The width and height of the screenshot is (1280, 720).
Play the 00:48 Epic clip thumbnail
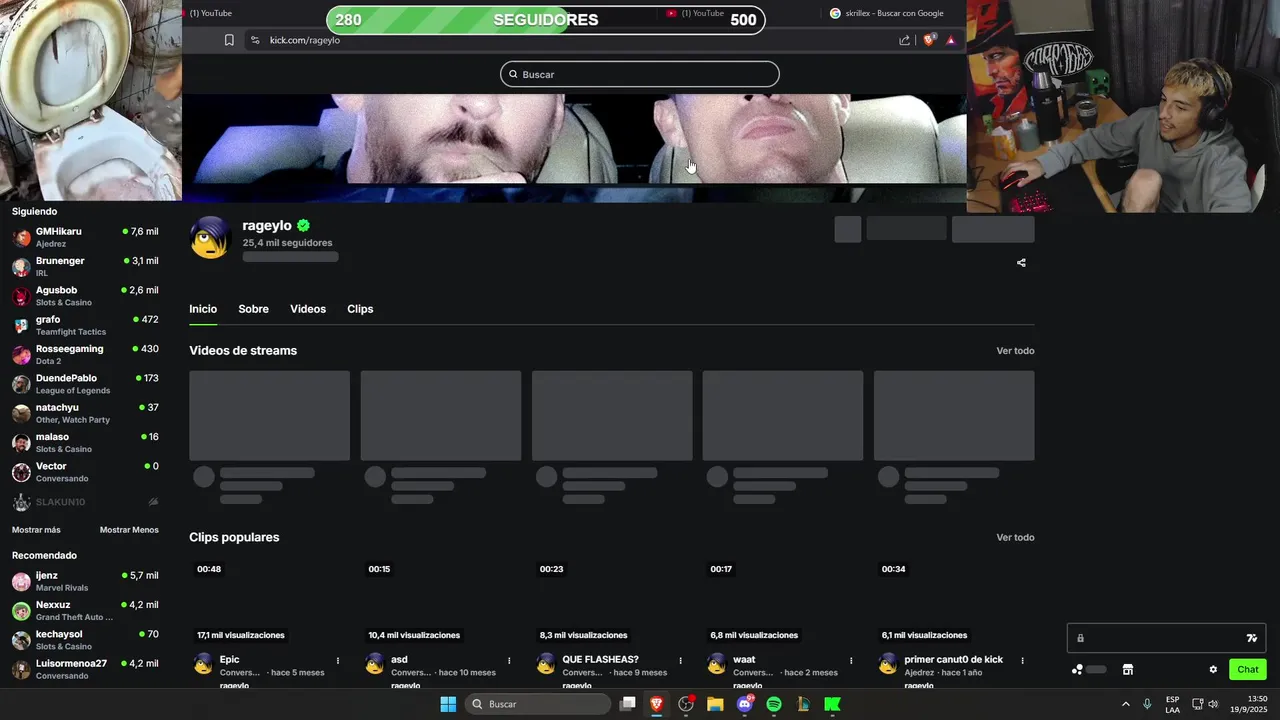(270, 602)
